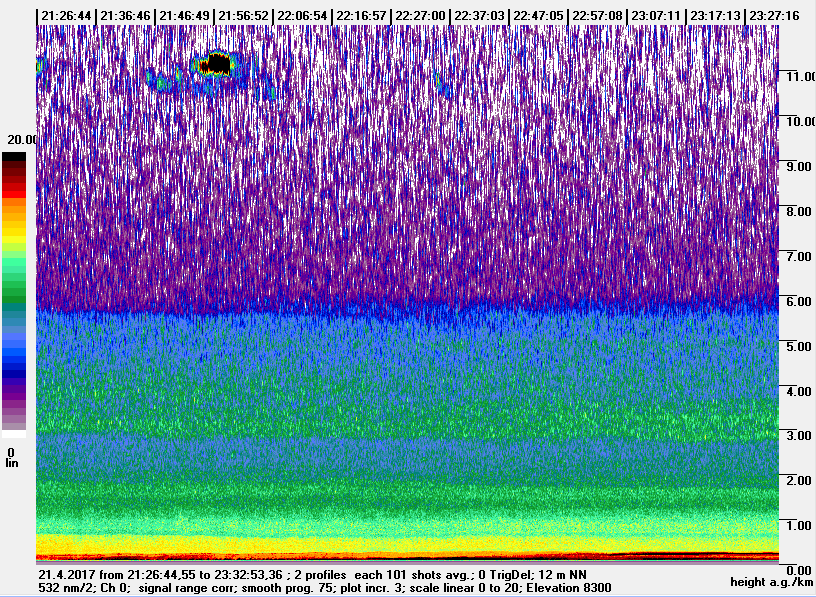Viewport: 816px width, 597px height.
Task: Click the 21:26:44 time label
Action: [66, 16]
